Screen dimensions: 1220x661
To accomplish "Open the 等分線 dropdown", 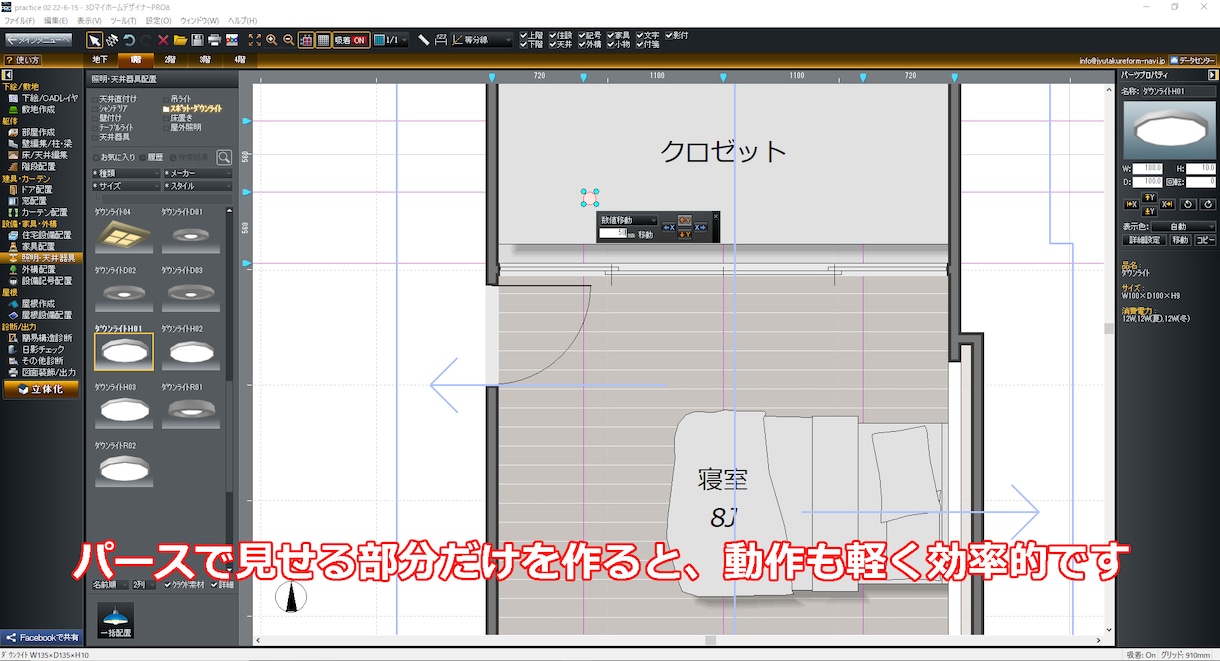I will [481, 40].
